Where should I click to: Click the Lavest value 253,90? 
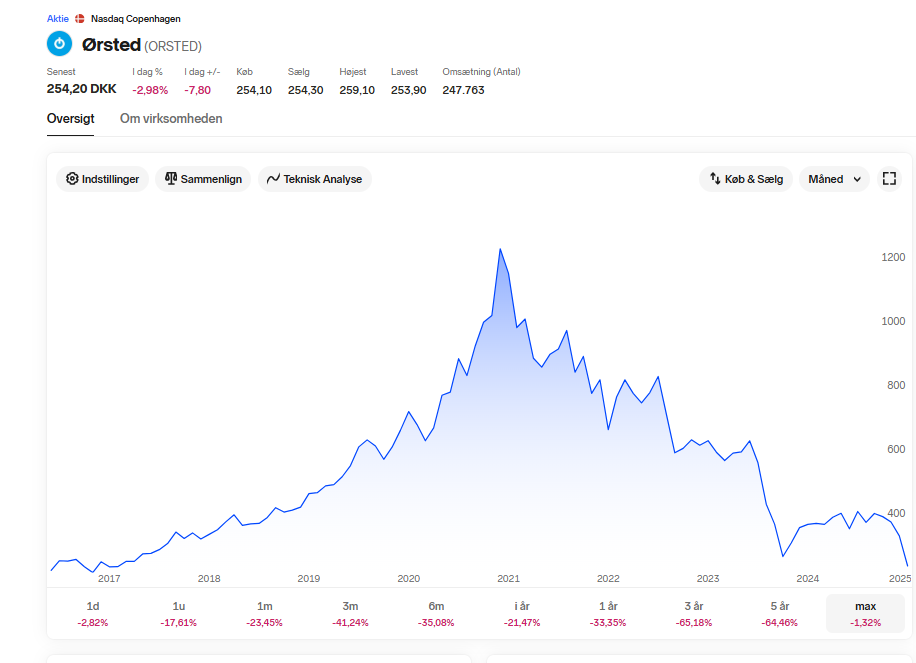point(408,90)
